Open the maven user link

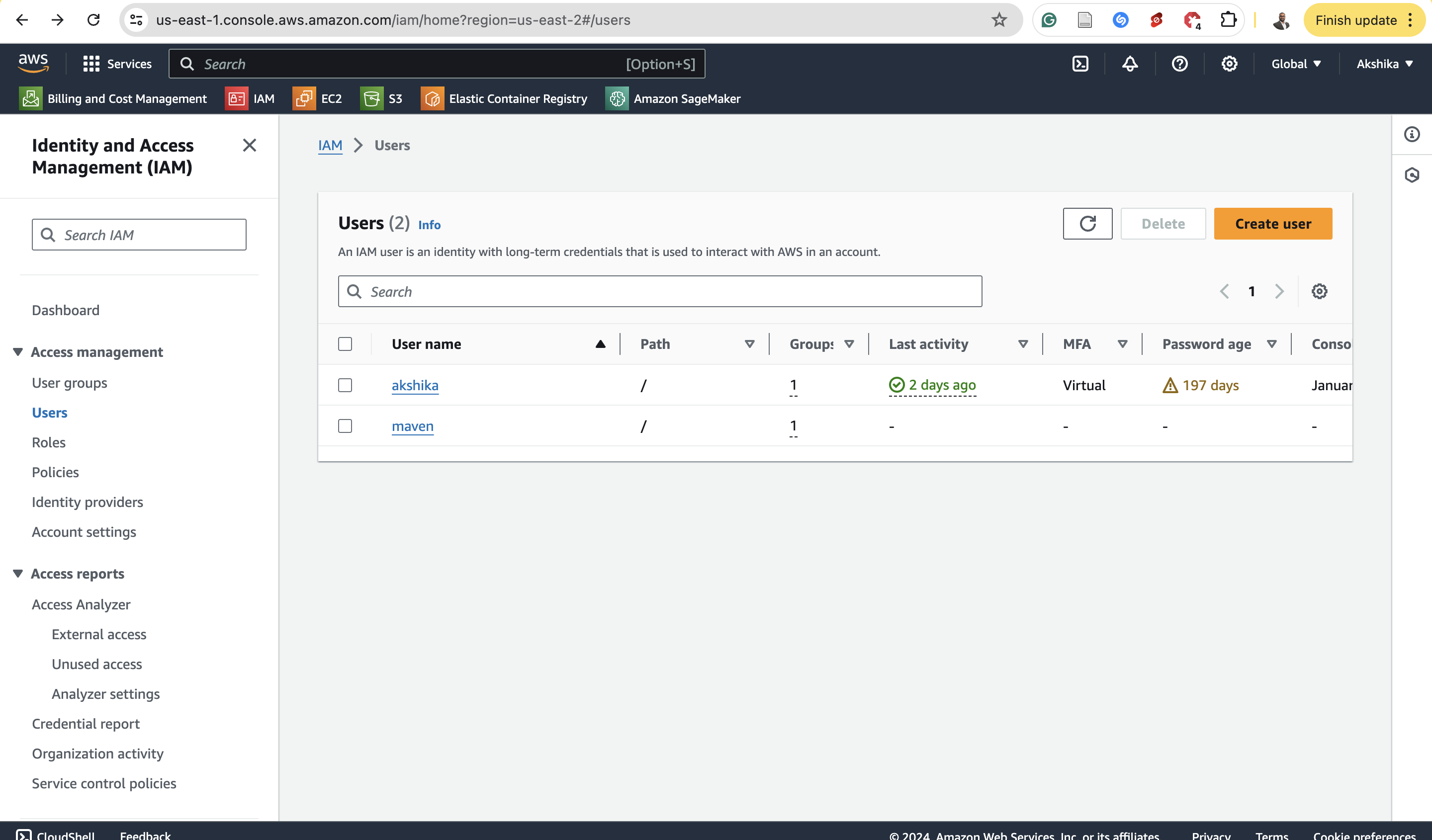pyautogui.click(x=413, y=426)
